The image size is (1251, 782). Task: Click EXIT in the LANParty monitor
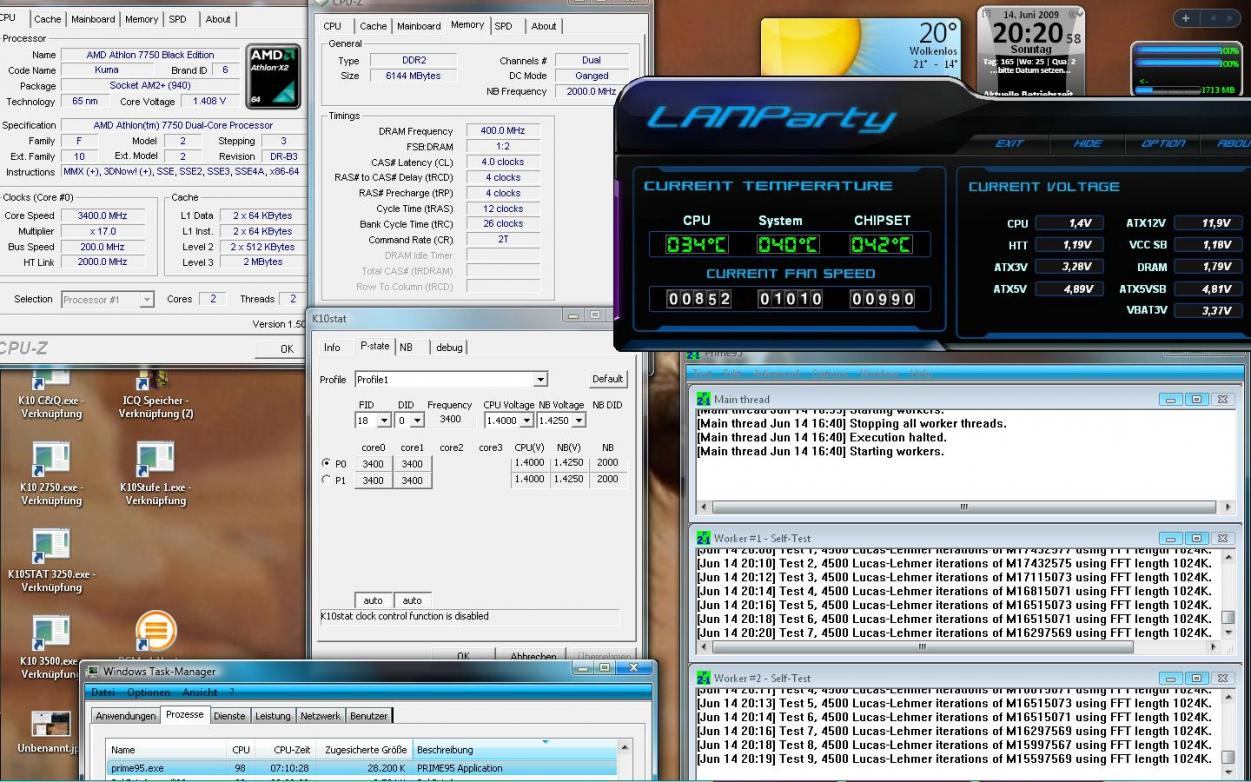[x=1009, y=143]
